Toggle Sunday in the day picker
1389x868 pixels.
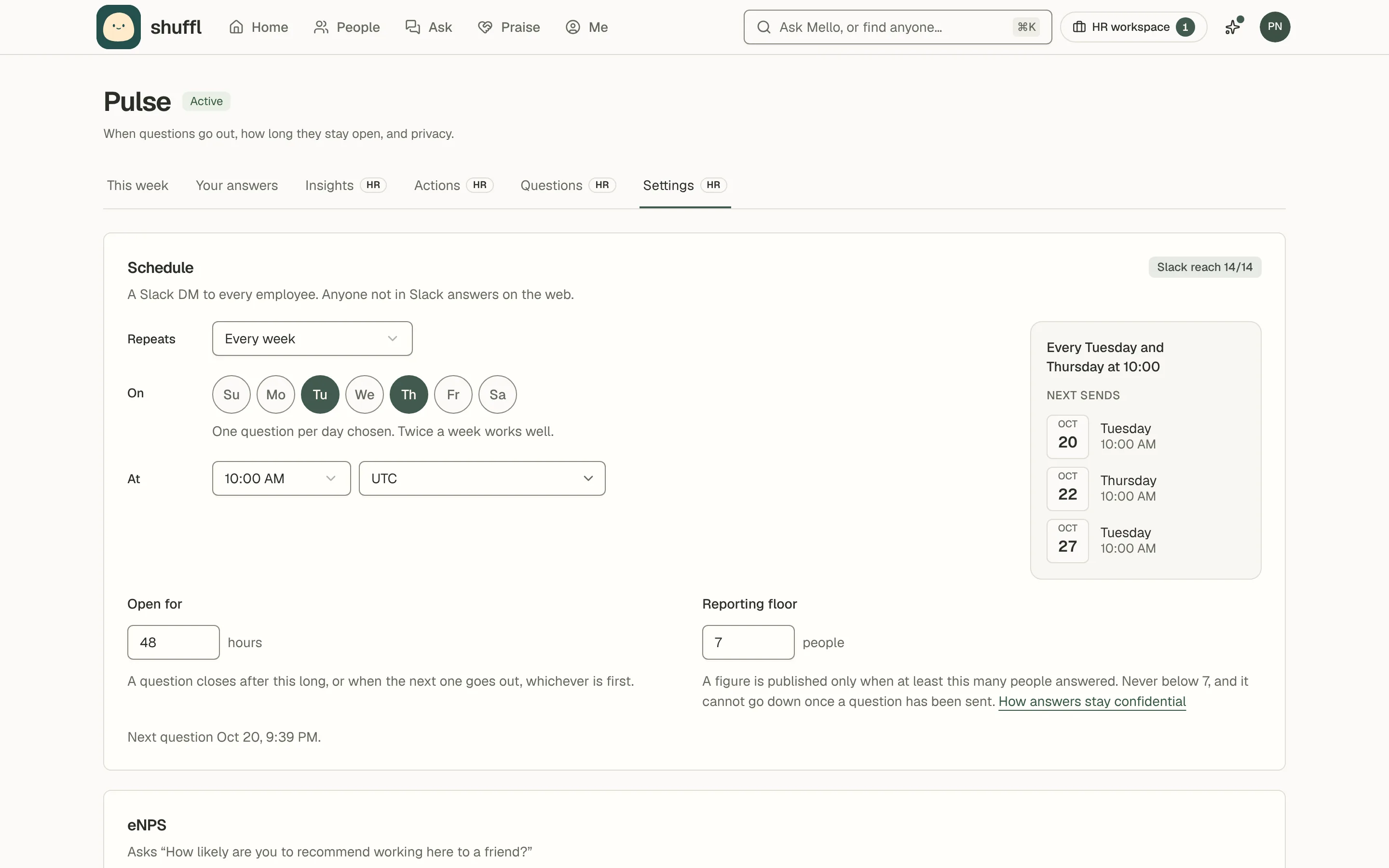[x=231, y=394]
